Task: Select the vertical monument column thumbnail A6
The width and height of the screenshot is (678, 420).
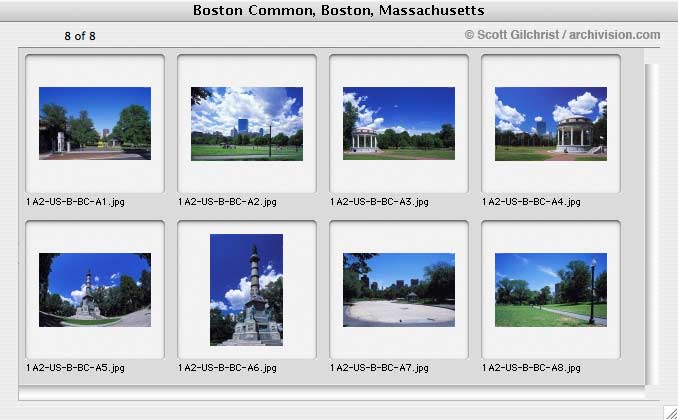Action: click(x=246, y=290)
